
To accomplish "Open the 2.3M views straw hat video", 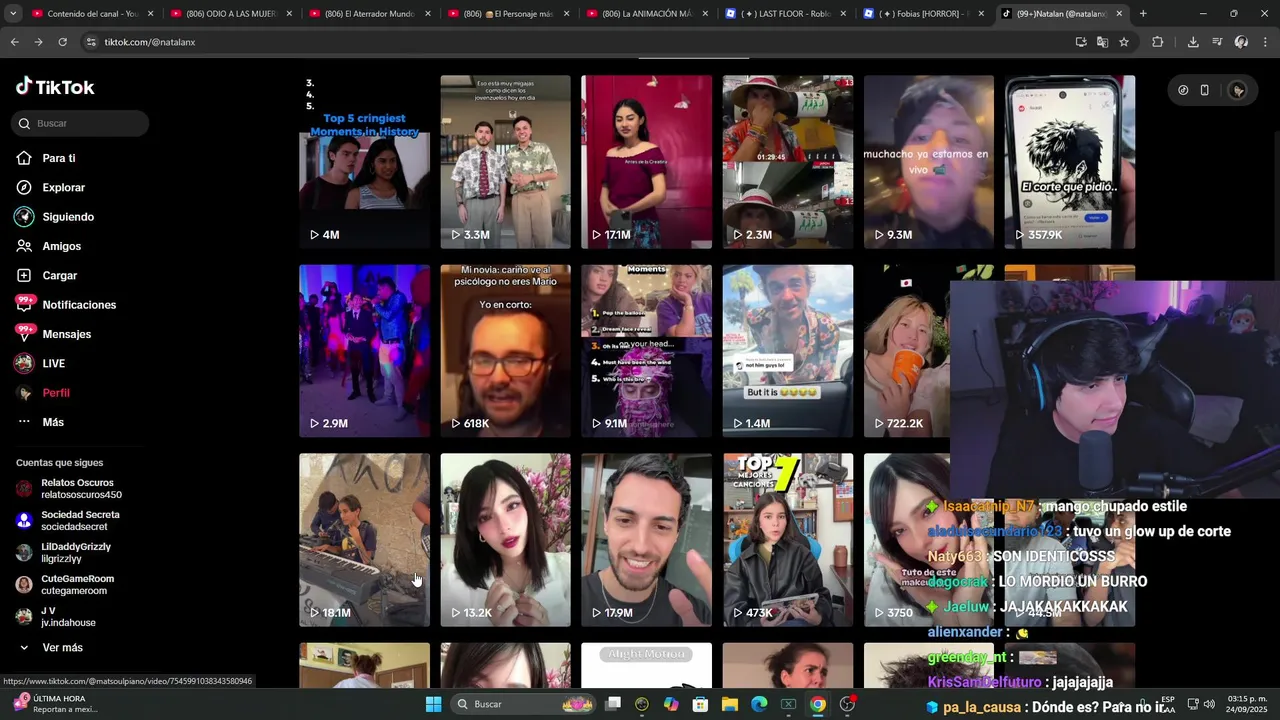I will click(x=788, y=162).
